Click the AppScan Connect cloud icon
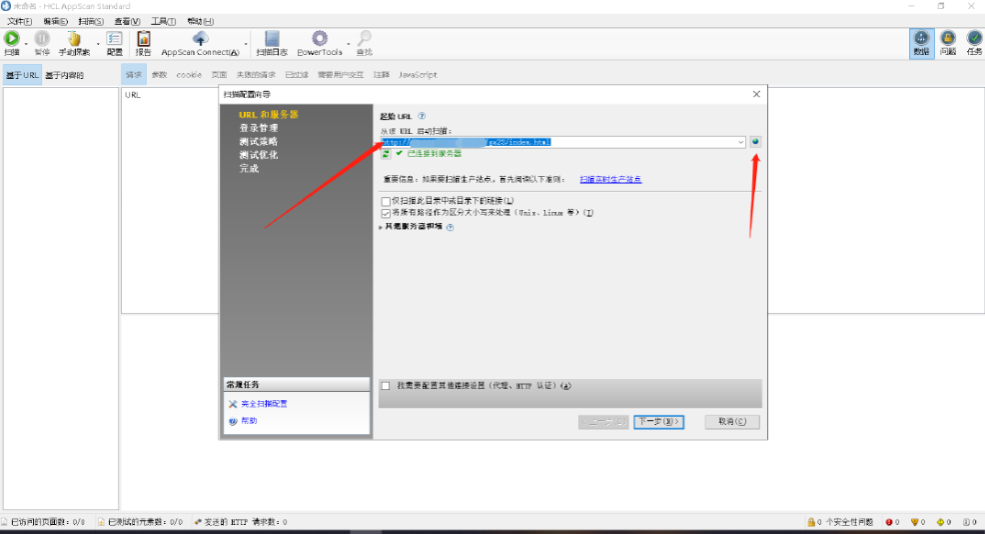The width and height of the screenshot is (985, 534). (200, 38)
